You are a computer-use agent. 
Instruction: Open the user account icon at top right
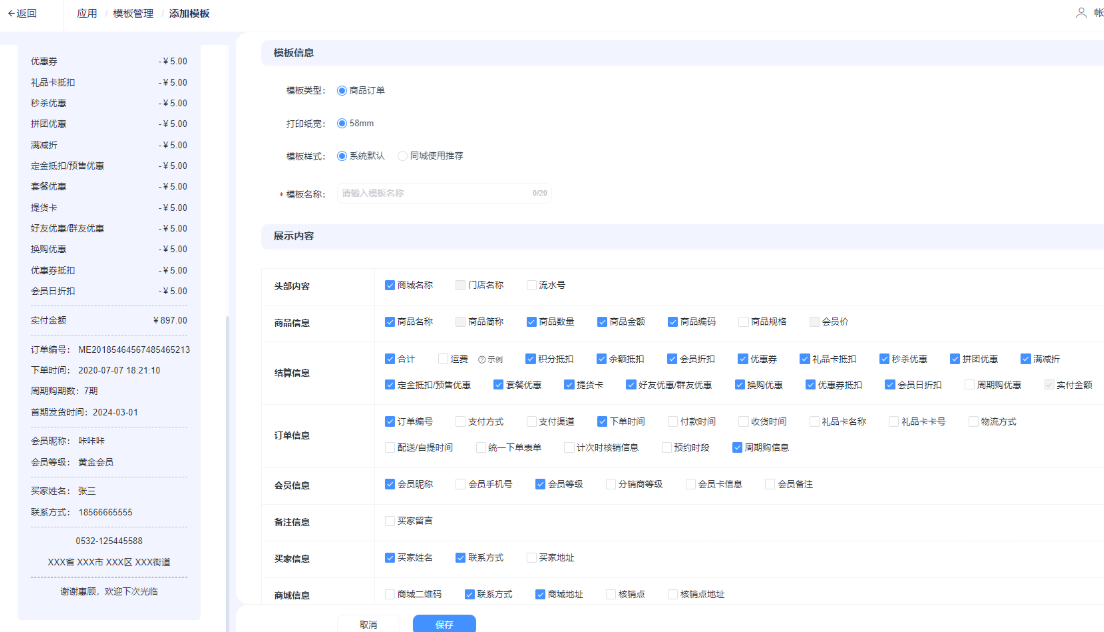point(1081,13)
